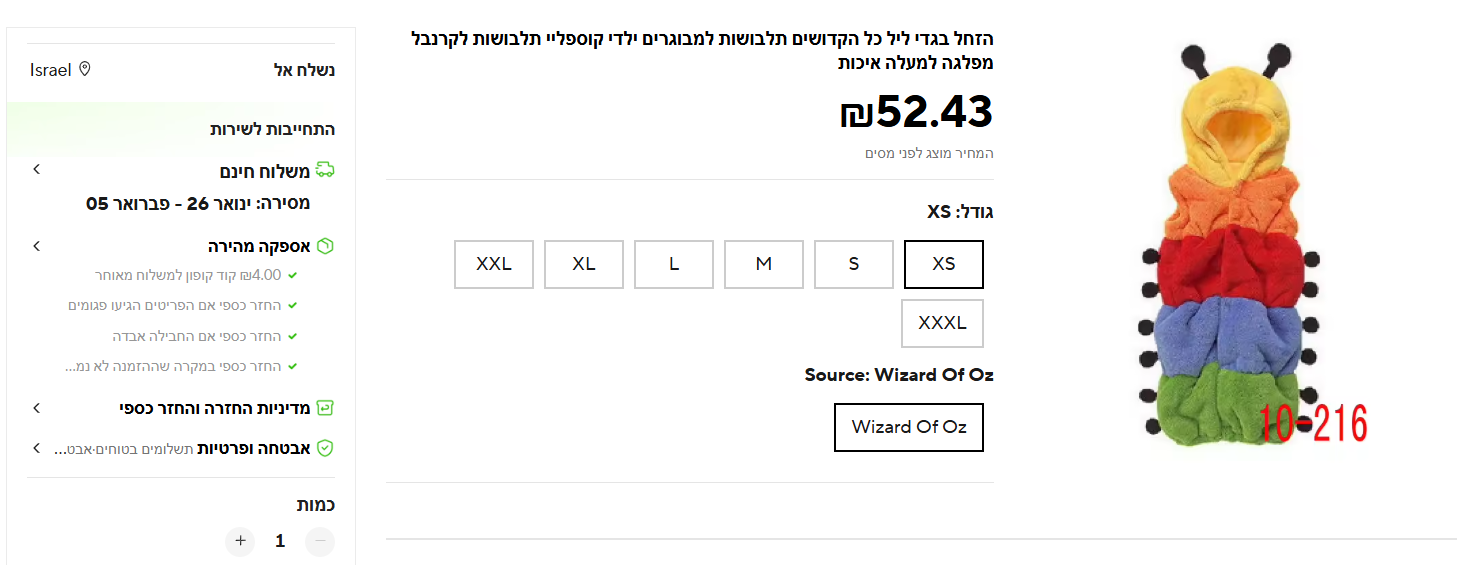The height and width of the screenshot is (565, 1457).
Task: Click the security and privacy shield icon
Action: point(325,449)
